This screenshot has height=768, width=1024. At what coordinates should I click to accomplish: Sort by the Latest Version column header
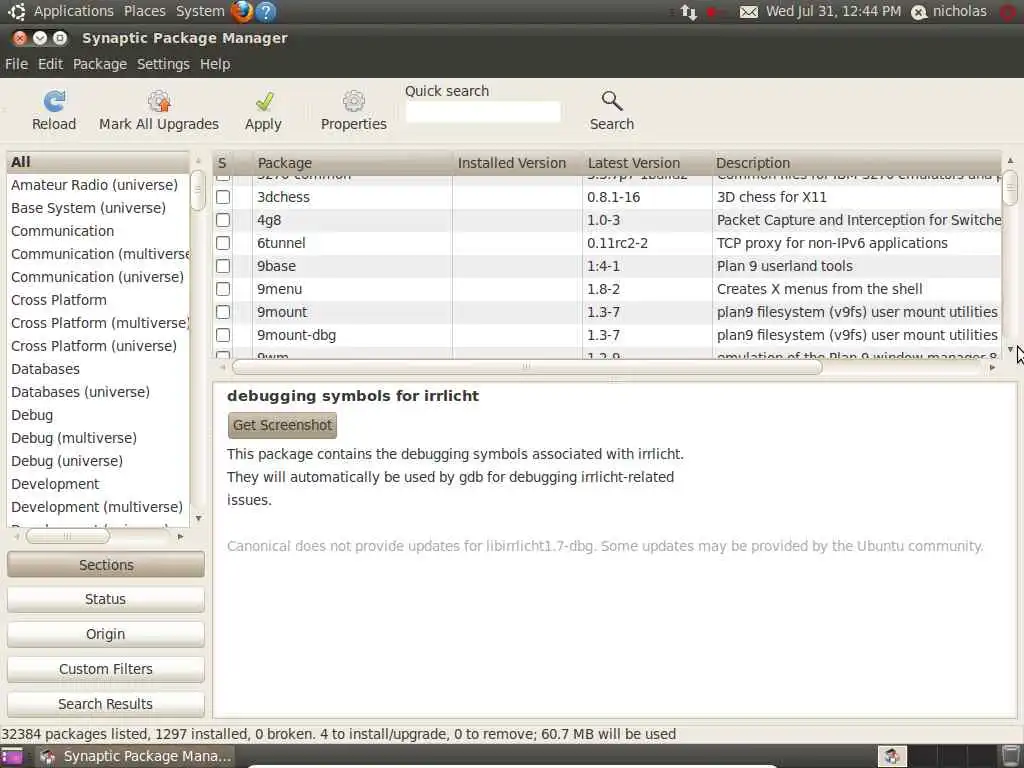pyautogui.click(x=647, y=163)
